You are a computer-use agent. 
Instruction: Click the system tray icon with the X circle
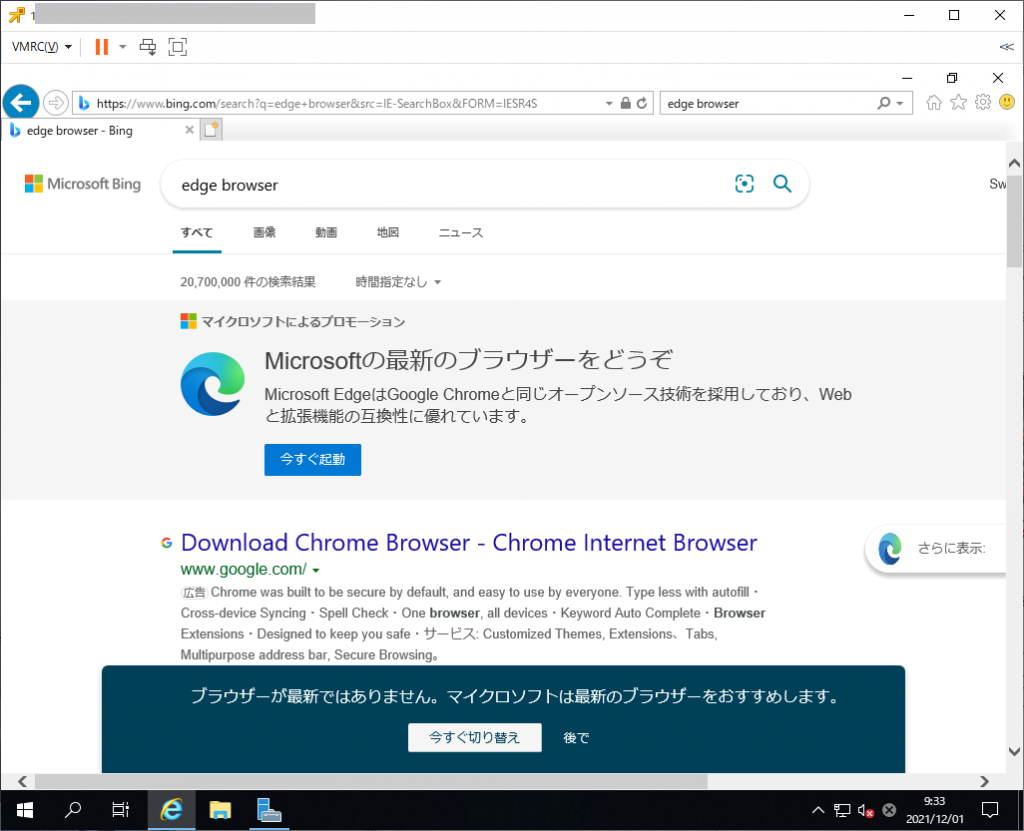coord(889,811)
